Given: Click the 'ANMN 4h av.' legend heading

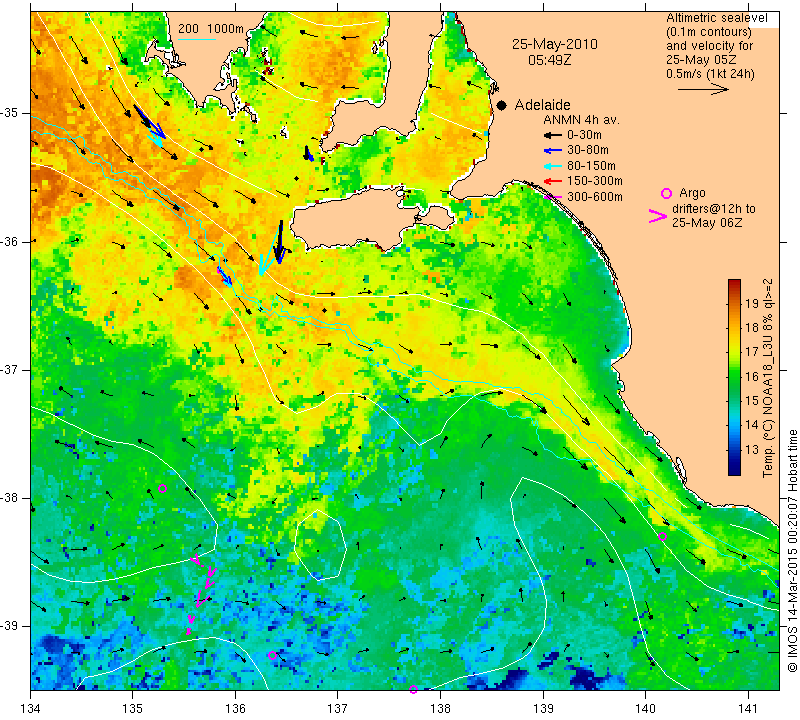Looking at the screenshot, I should pos(581,120).
